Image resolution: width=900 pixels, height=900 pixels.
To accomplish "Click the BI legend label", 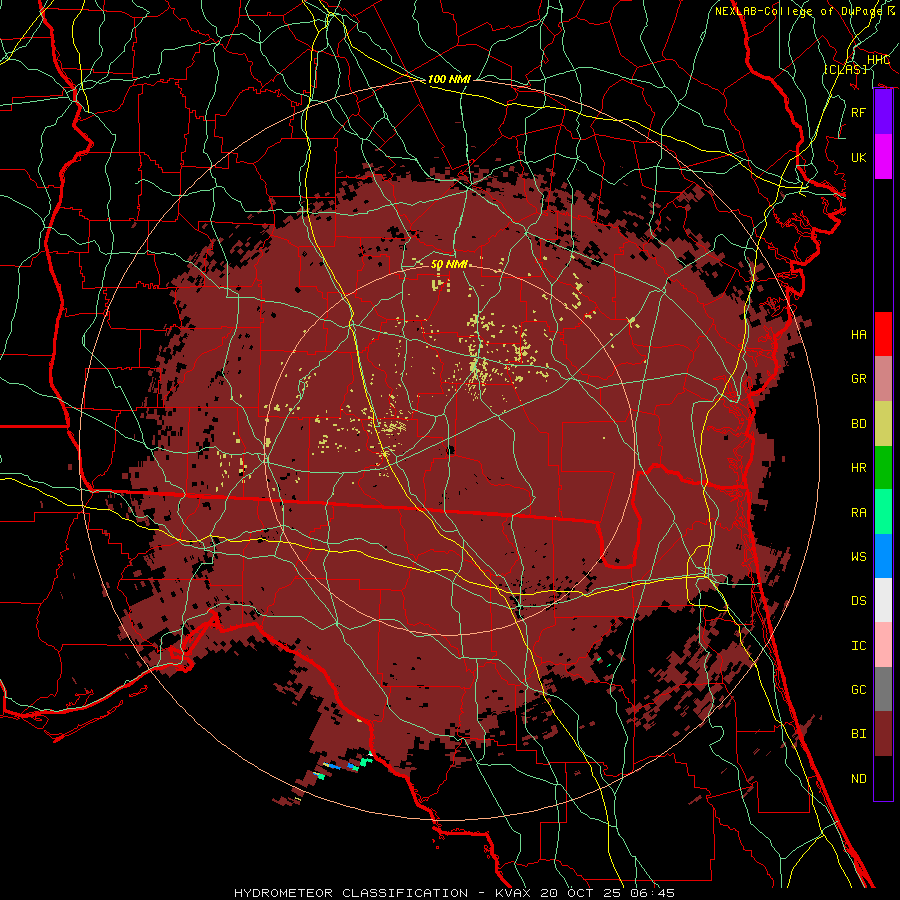I will (859, 734).
